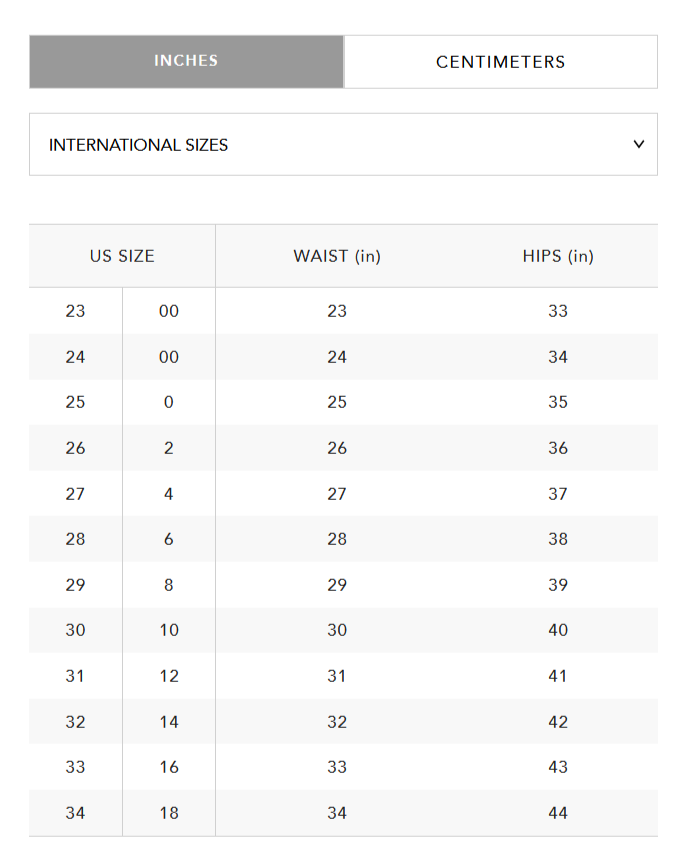687x845 pixels.
Task: Click the size 6 cell
Action: click(x=169, y=539)
